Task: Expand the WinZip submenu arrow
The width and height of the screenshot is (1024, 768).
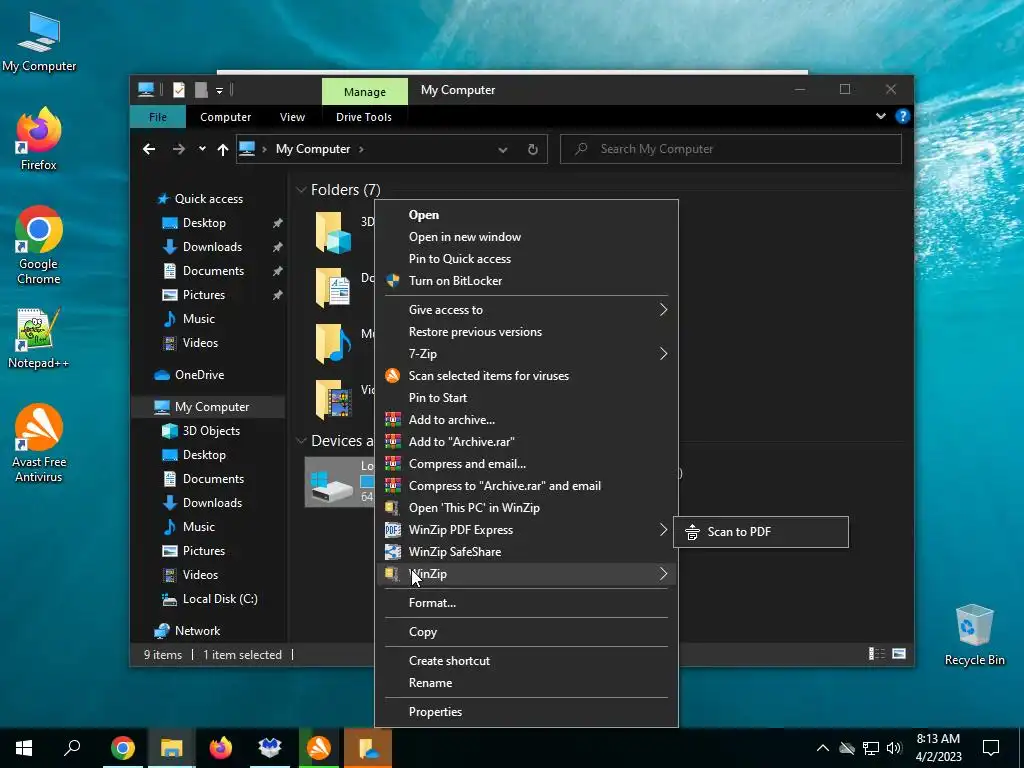Action: click(663, 574)
